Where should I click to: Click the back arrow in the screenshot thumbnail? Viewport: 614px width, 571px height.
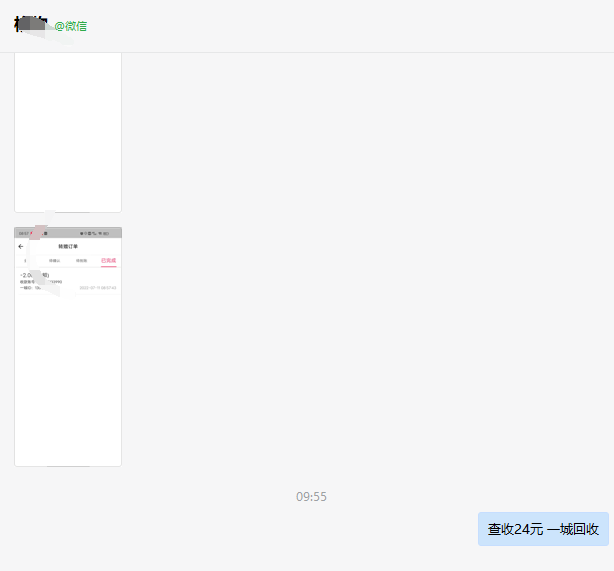tap(21, 246)
